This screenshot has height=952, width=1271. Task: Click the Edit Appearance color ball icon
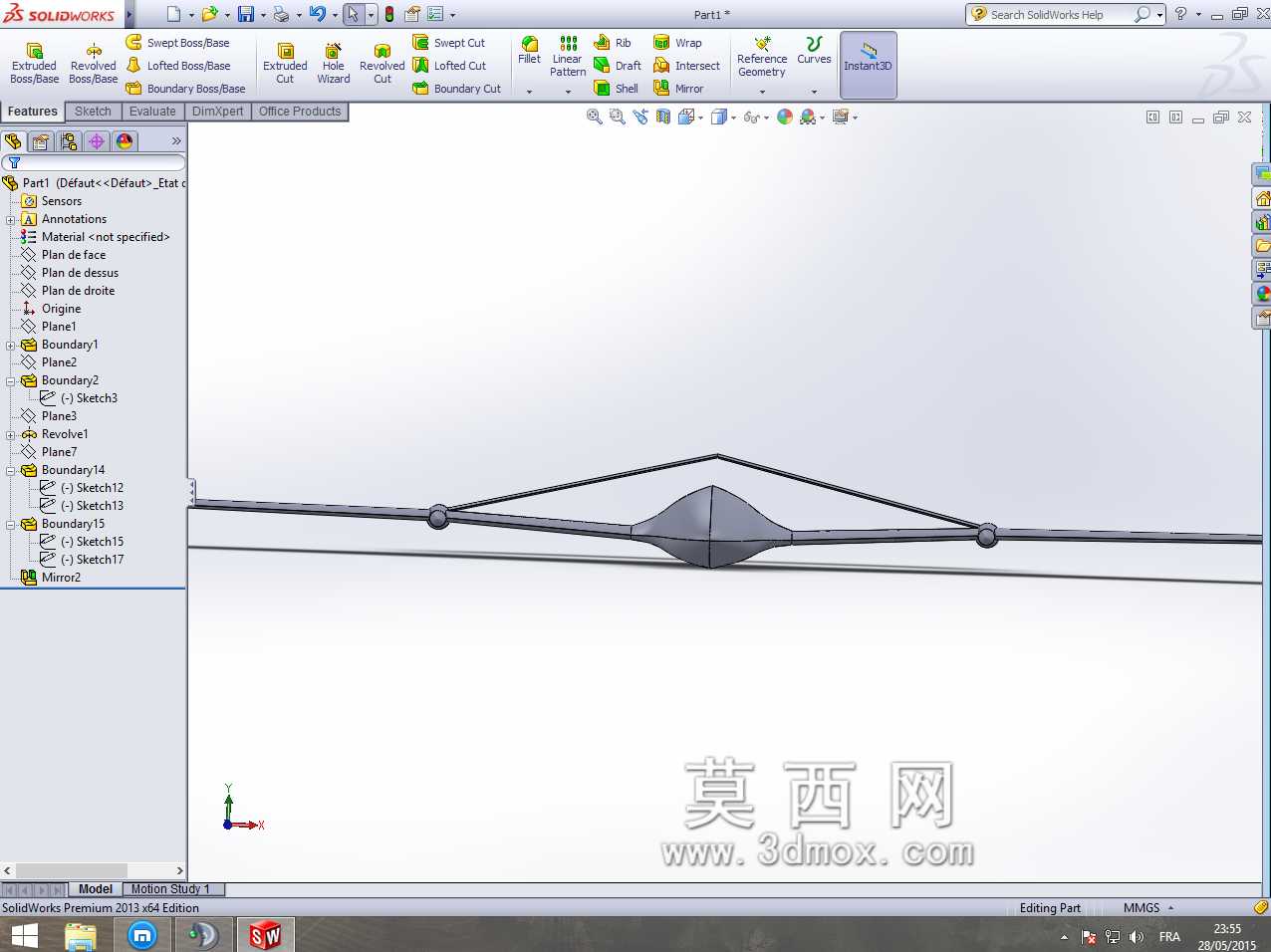coord(785,117)
